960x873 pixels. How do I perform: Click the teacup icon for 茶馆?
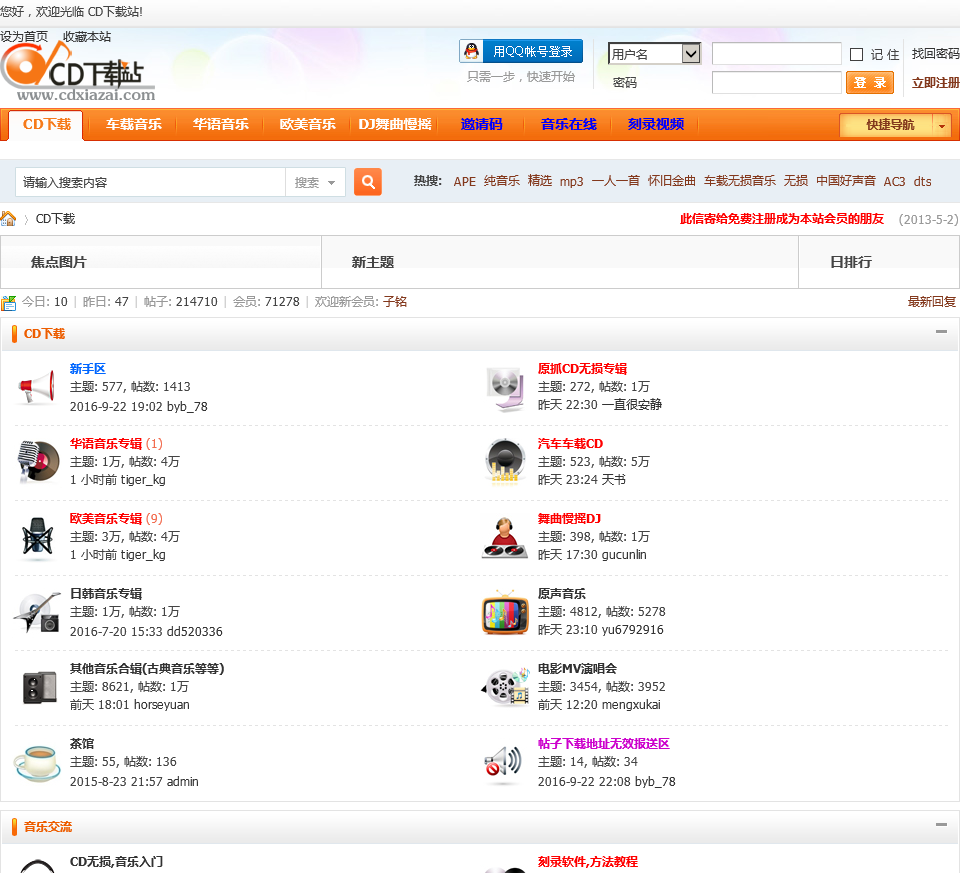point(37,763)
